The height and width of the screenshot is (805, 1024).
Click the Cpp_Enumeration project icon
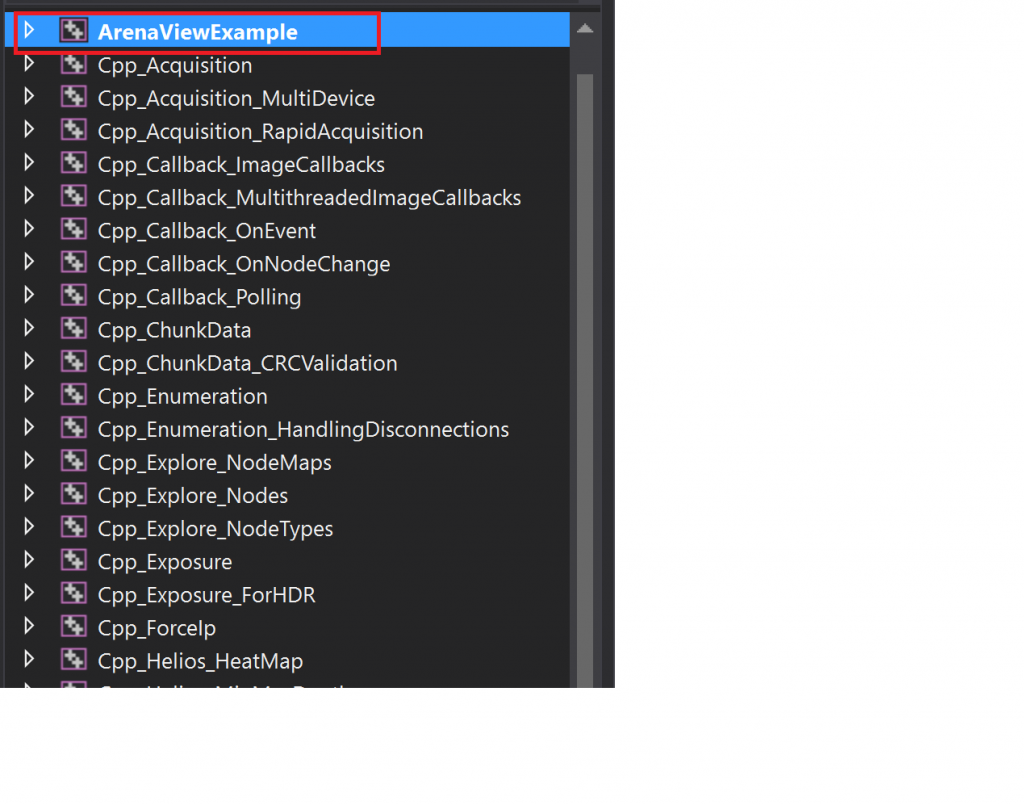click(x=74, y=395)
